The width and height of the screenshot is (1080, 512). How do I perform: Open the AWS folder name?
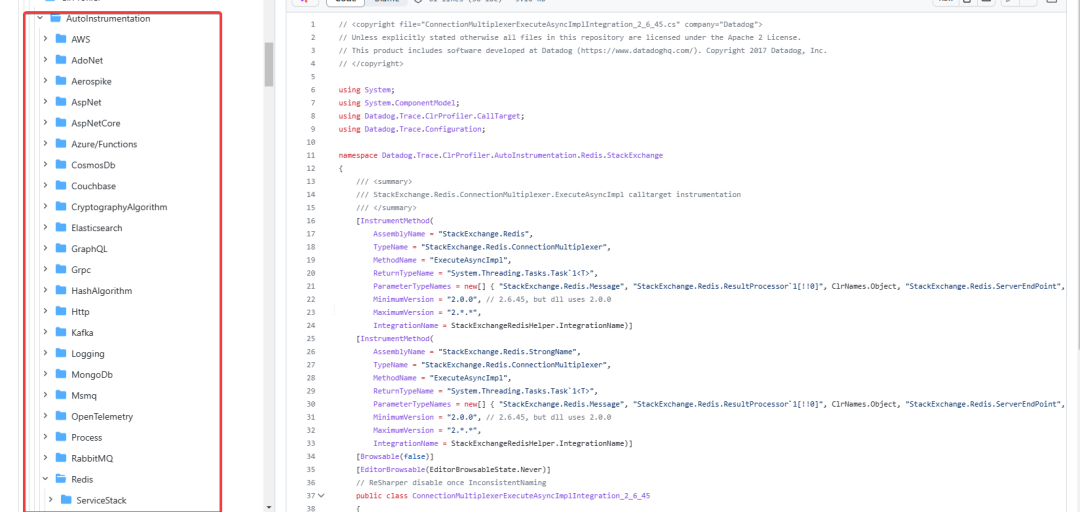(81, 39)
